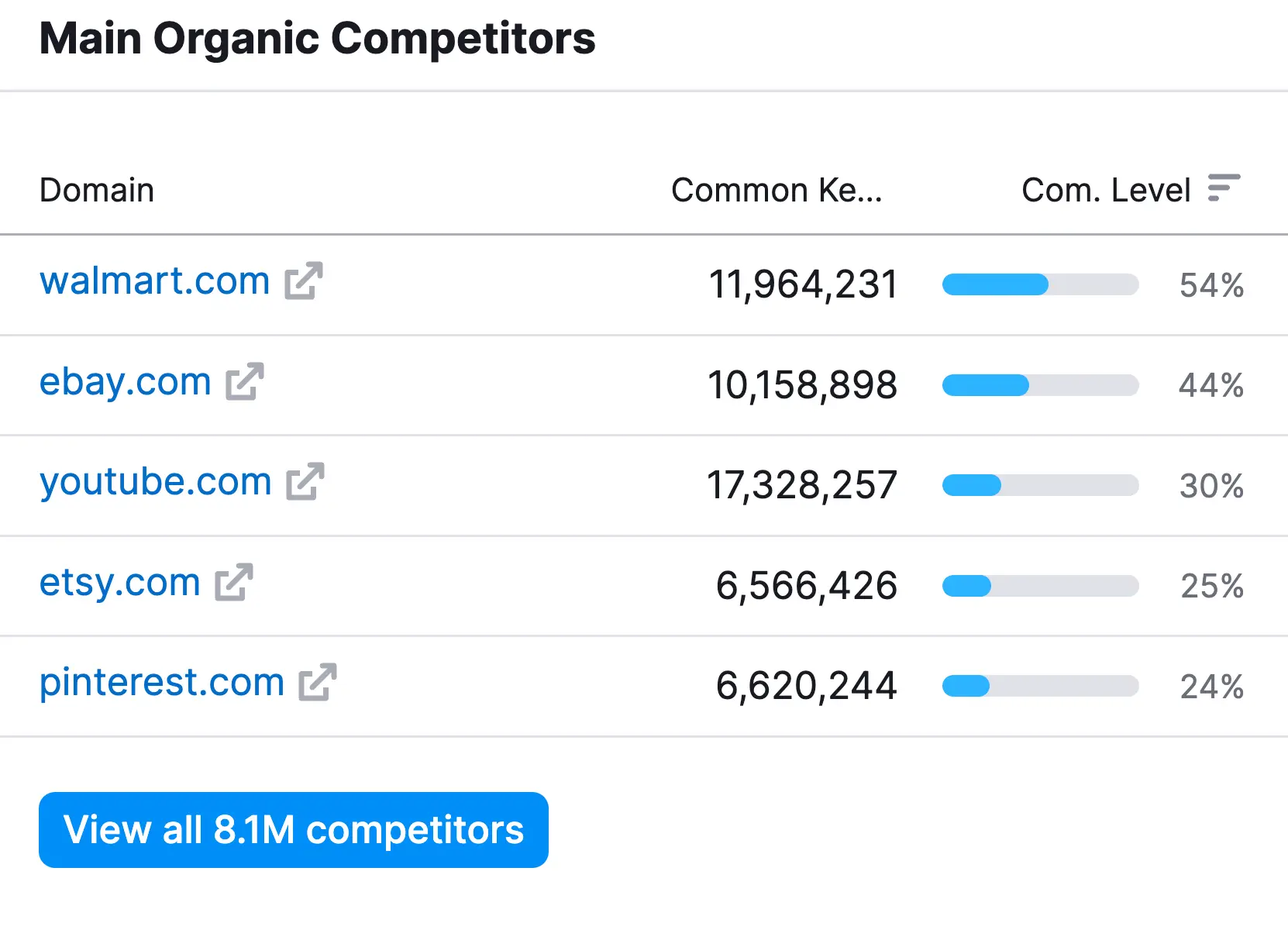Click the Common Keywords column header
The height and width of the screenshot is (947, 1288).
pyautogui.click(x=776, y=190)
